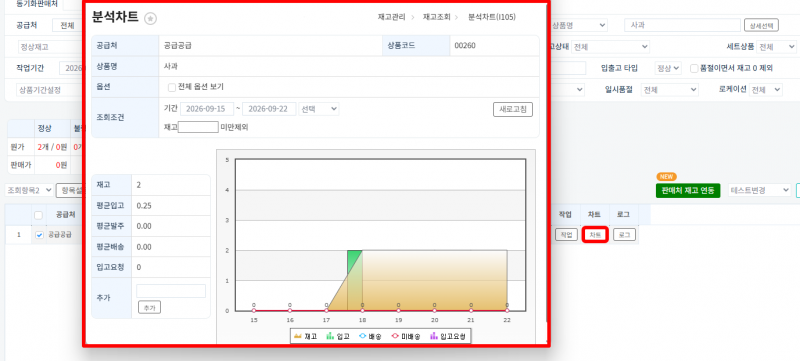Open the 재고상태 전체 dropdown
This screenshot has width=800, height=361.
[610, 47]
